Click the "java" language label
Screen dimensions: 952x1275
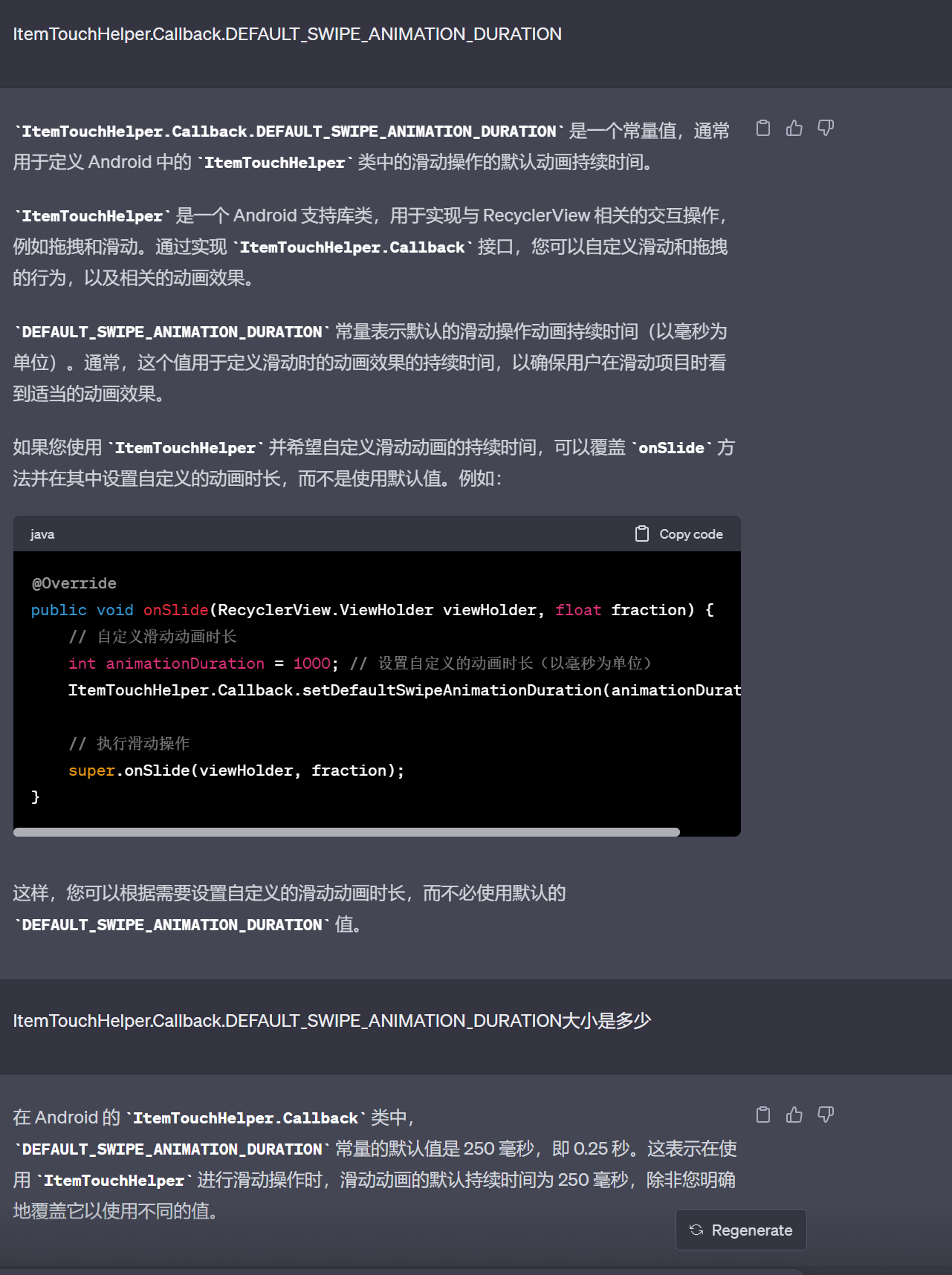coord(42,534)
